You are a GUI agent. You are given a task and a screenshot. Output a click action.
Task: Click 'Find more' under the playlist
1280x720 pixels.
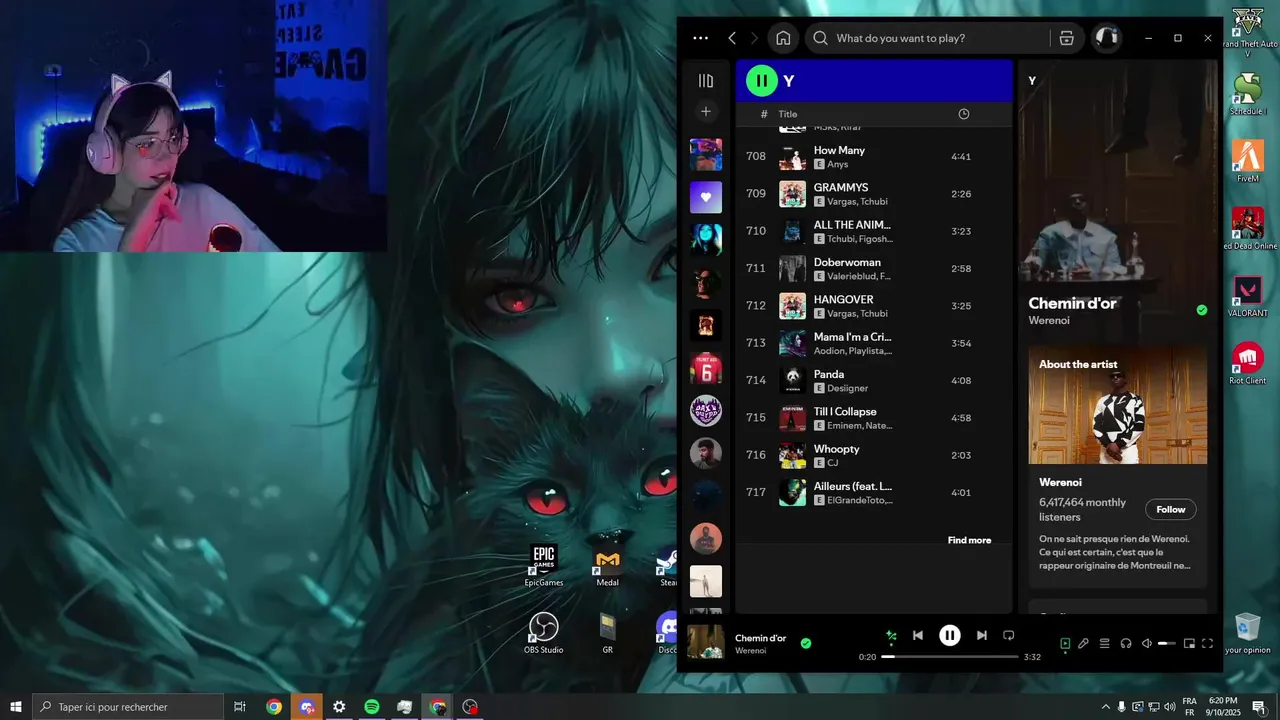point(969,540)
